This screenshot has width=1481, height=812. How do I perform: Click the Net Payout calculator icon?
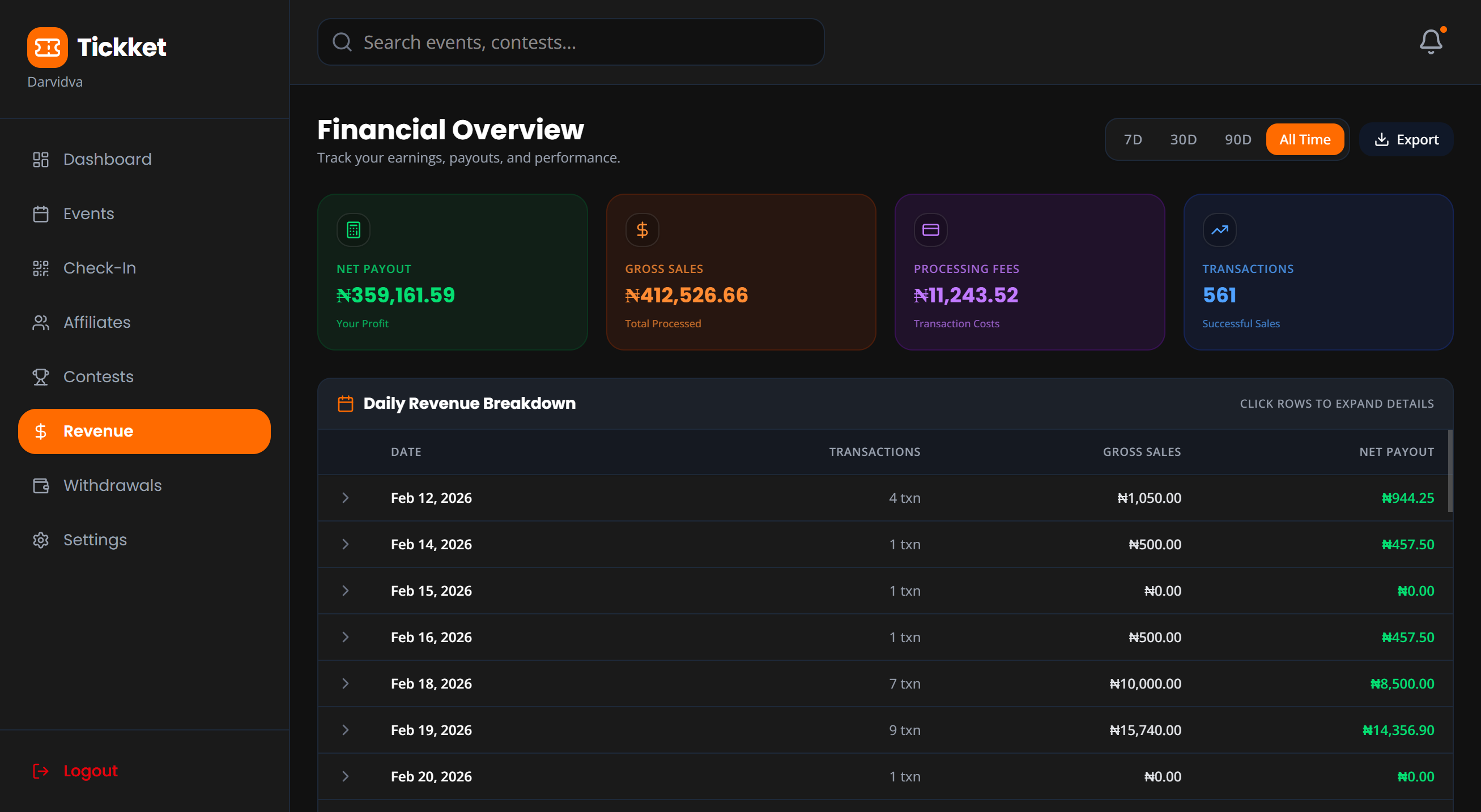(353, 230)
